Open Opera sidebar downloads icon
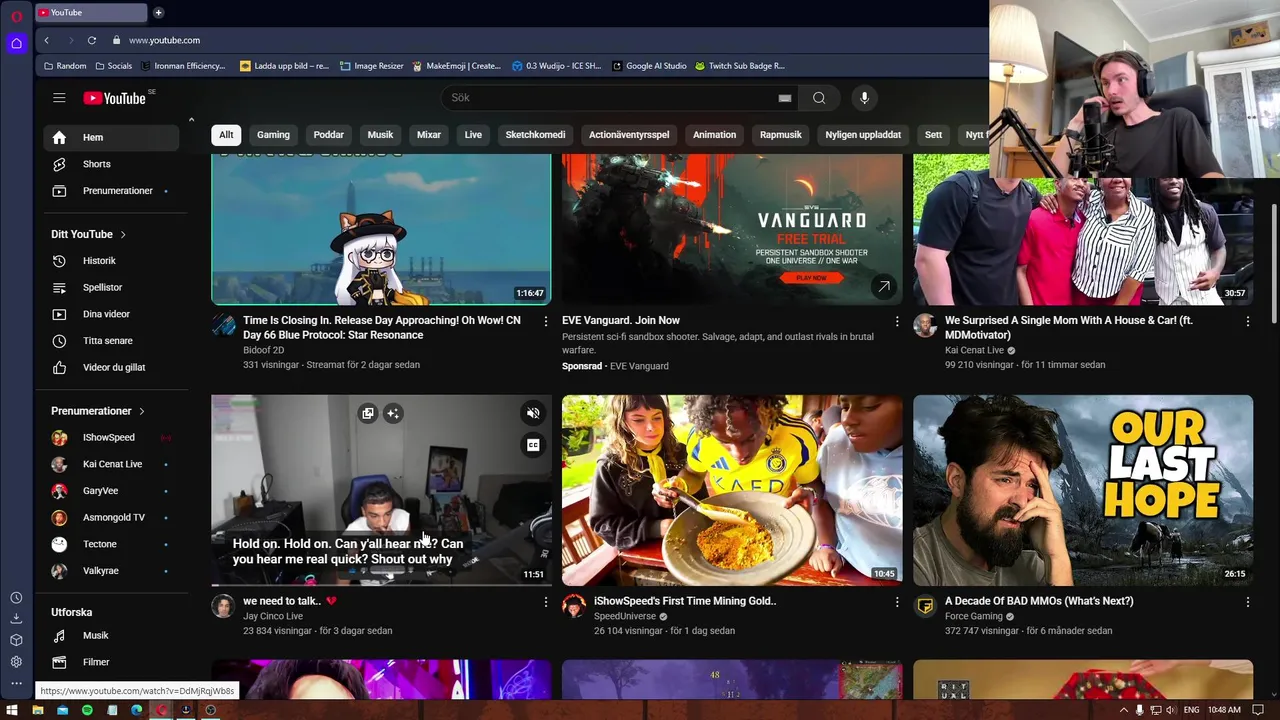Viewport: 1280px width, 720px height. pos(16,619)
